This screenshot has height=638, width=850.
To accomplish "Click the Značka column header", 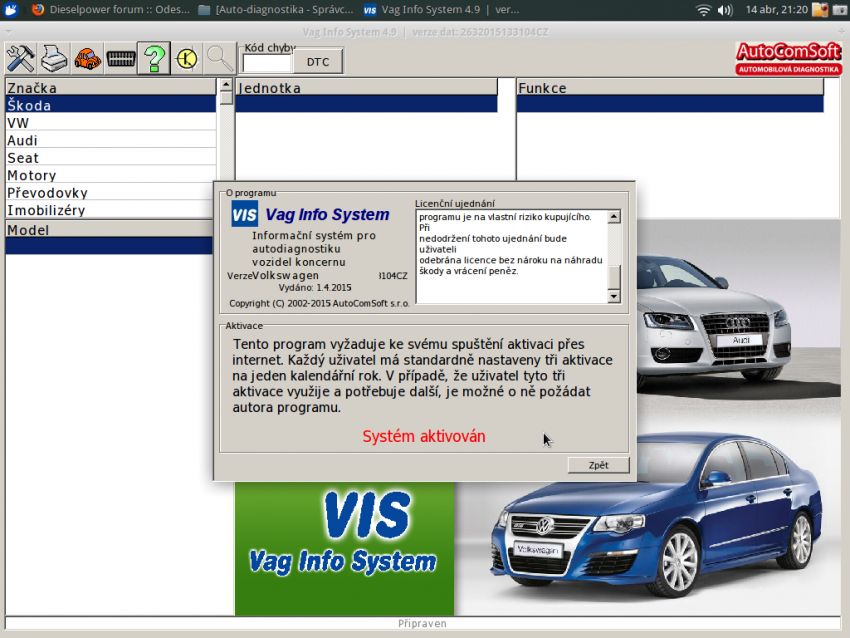I will click(x=111, y=87).
